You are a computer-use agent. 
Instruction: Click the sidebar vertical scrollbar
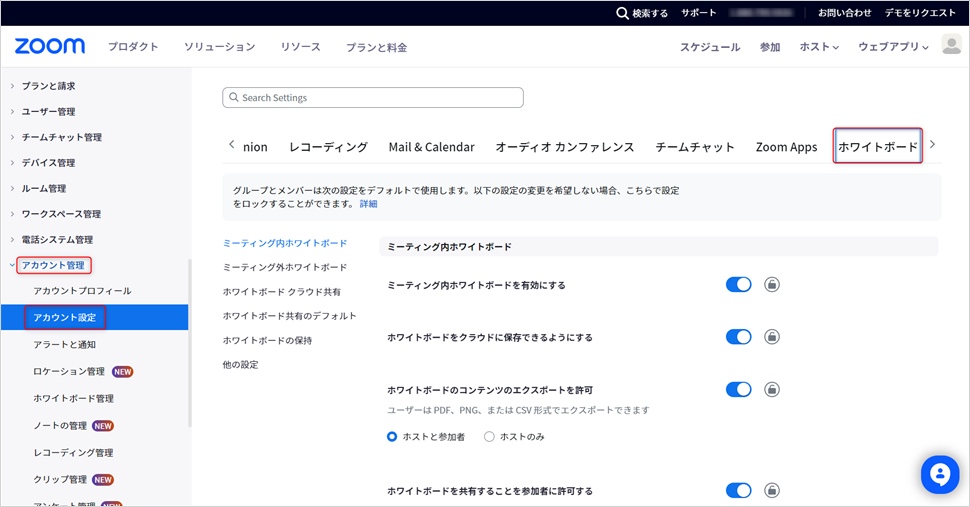pyautogui.click(x=190, y=343)
